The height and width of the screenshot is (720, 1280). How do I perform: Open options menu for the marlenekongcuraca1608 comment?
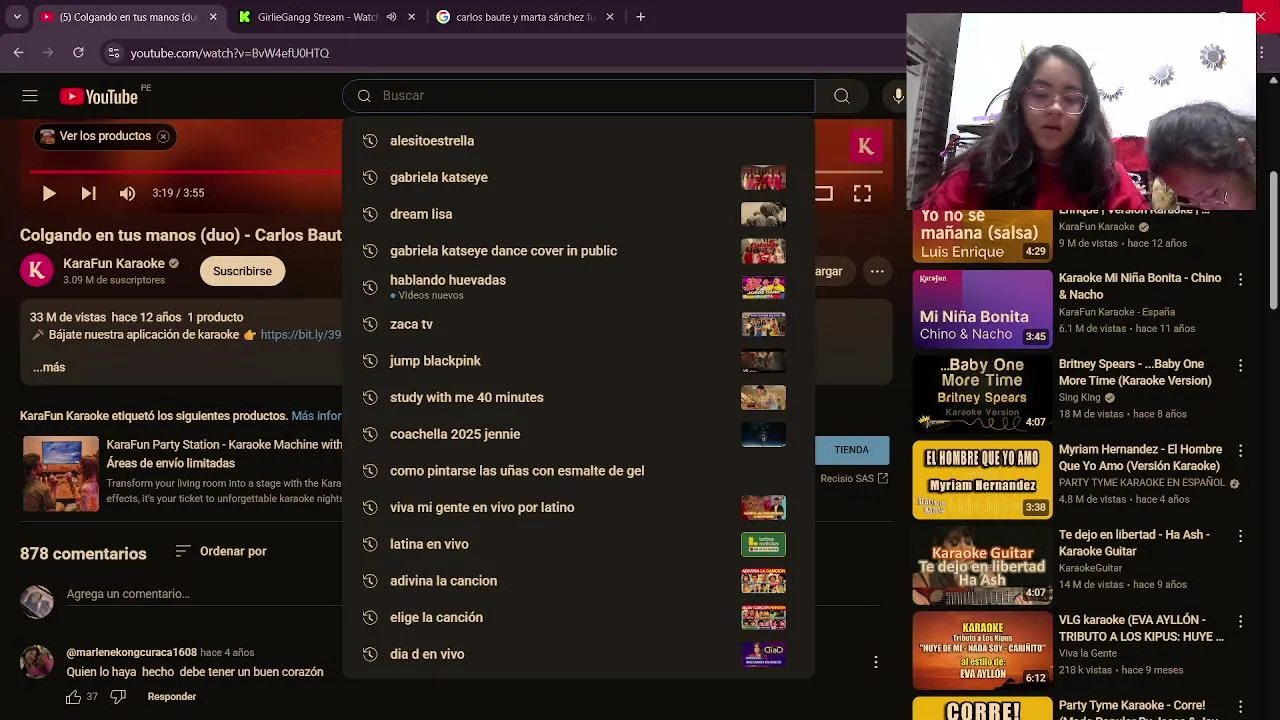tap(876, 662)
